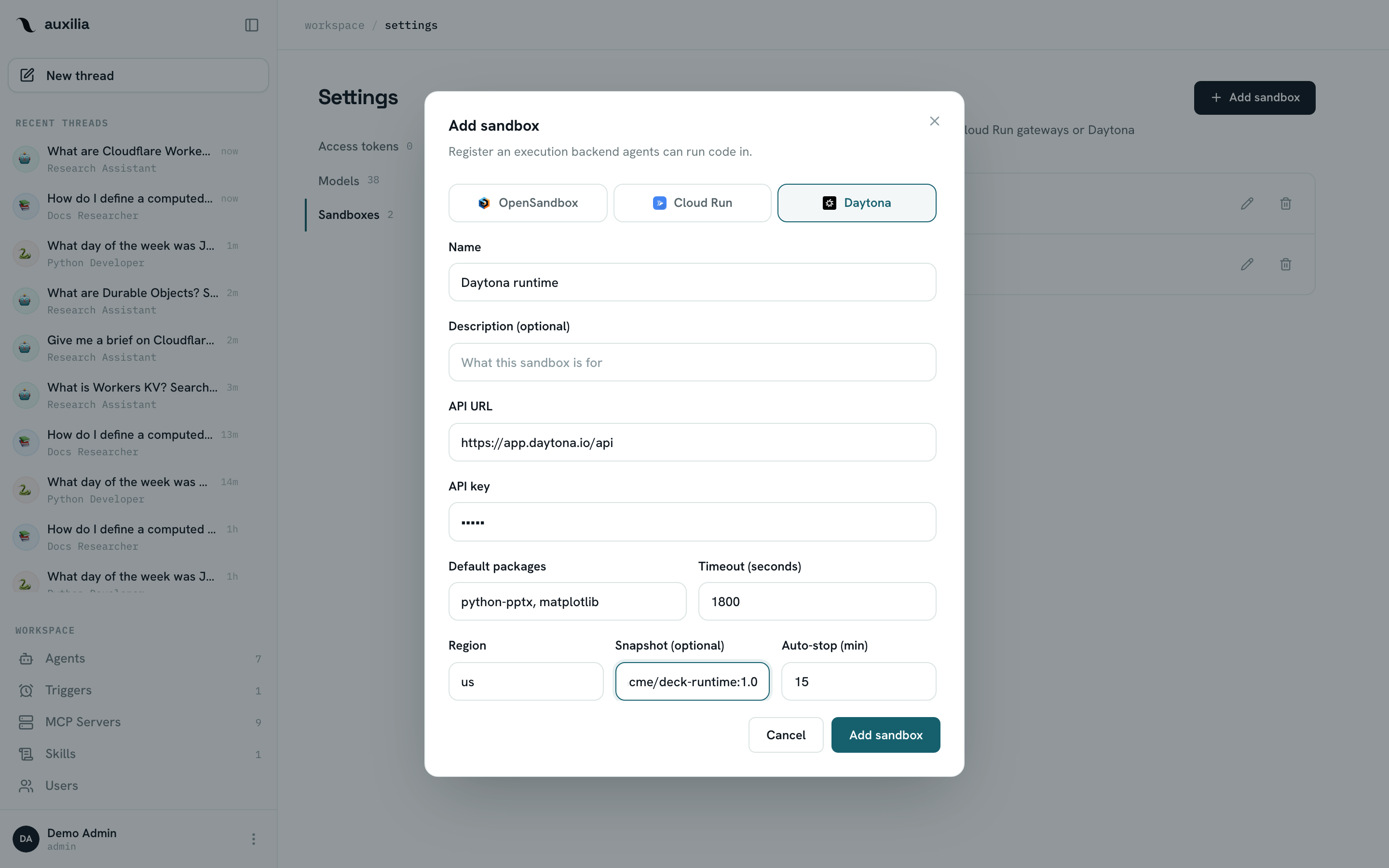The image size is (1389, 868).
Task: Switch to Models settings tab
Action: pyautogui.click(x=348, y=180)
